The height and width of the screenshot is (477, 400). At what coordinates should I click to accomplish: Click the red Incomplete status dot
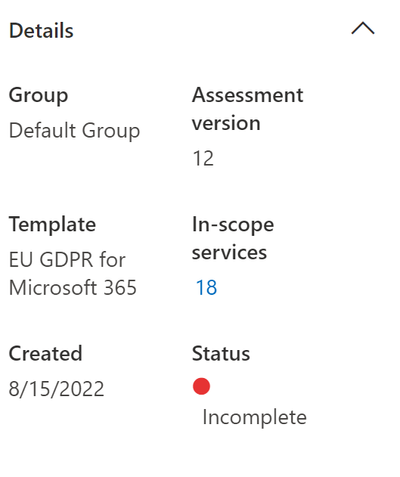coord(201,386)
